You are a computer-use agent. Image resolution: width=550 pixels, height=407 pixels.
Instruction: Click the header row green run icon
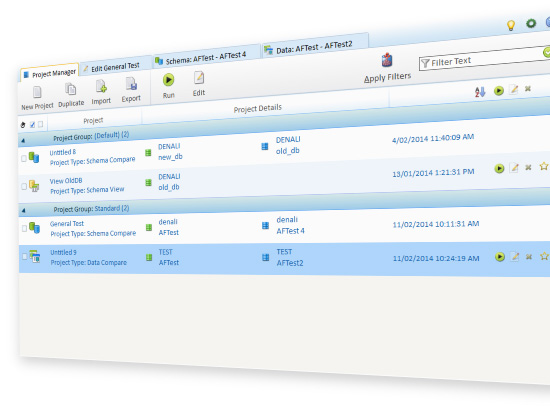pyautogui.click(x=498, y=91)
